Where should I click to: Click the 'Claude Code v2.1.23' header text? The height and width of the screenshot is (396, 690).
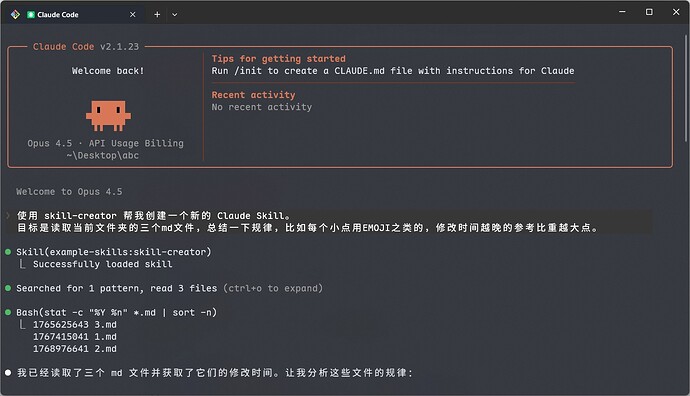(x=86, y=47)
